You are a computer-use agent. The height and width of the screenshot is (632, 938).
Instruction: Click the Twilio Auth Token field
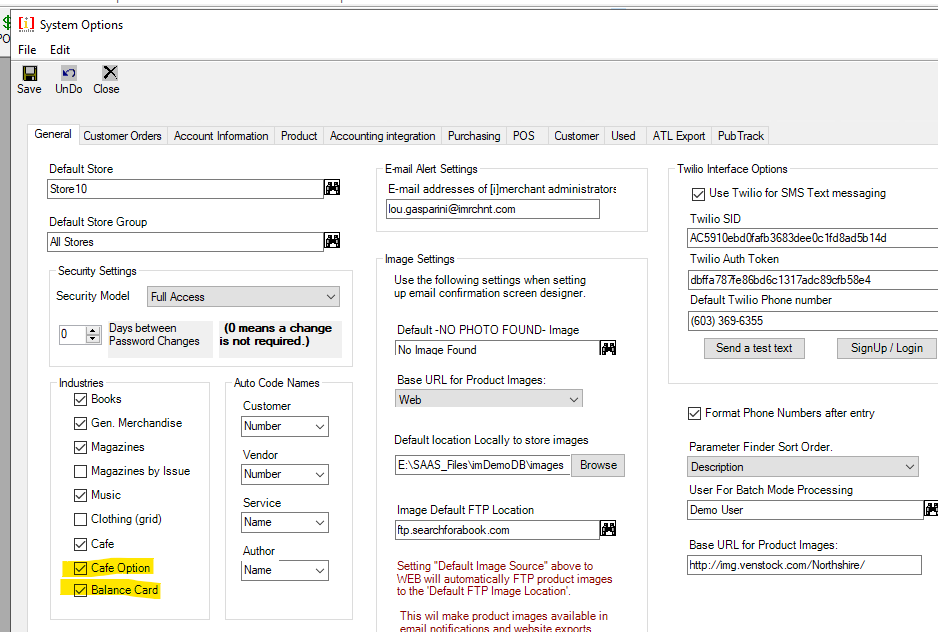click(813, 279)
